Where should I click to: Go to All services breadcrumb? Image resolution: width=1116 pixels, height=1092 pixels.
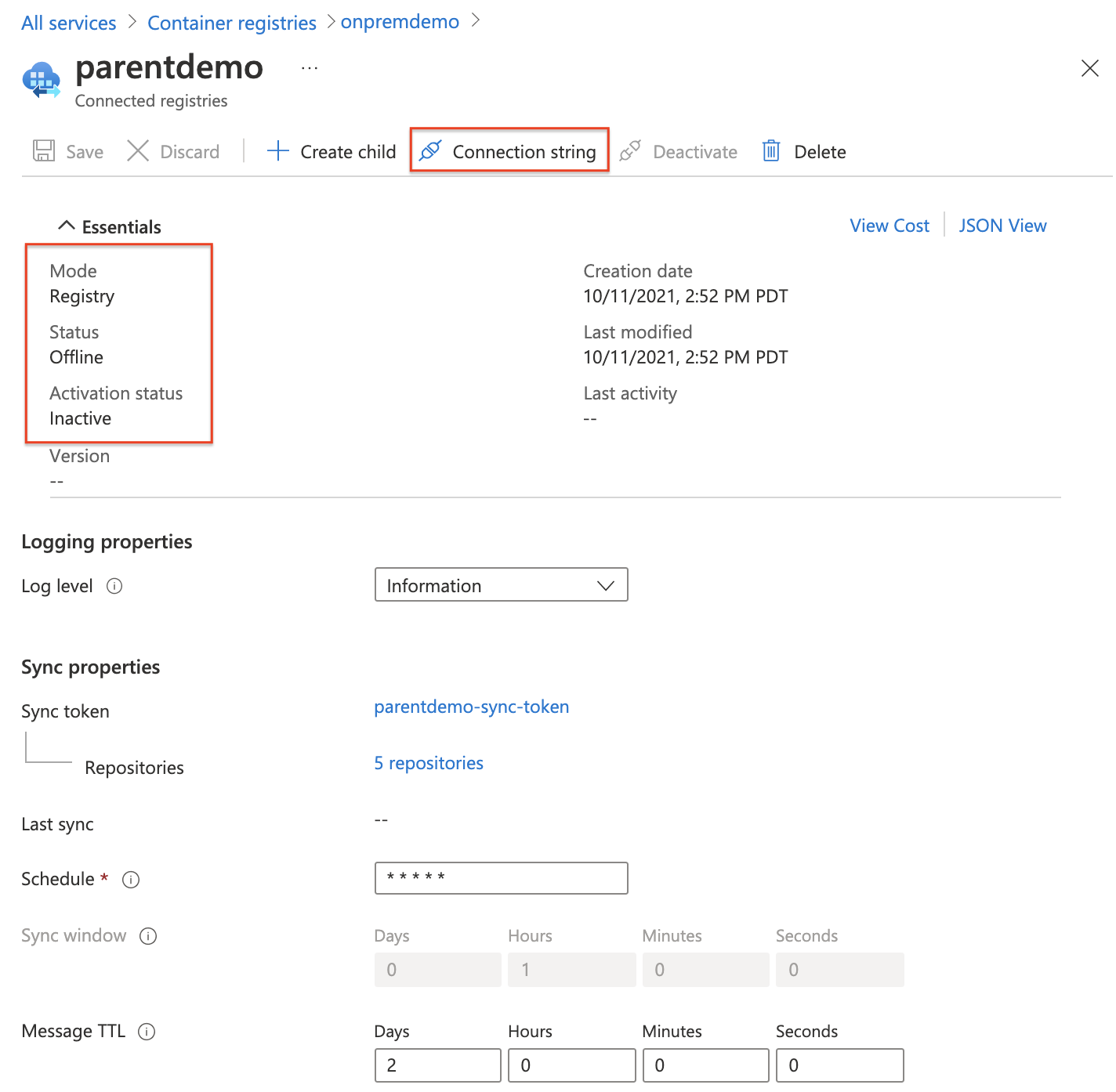point(69,23)
